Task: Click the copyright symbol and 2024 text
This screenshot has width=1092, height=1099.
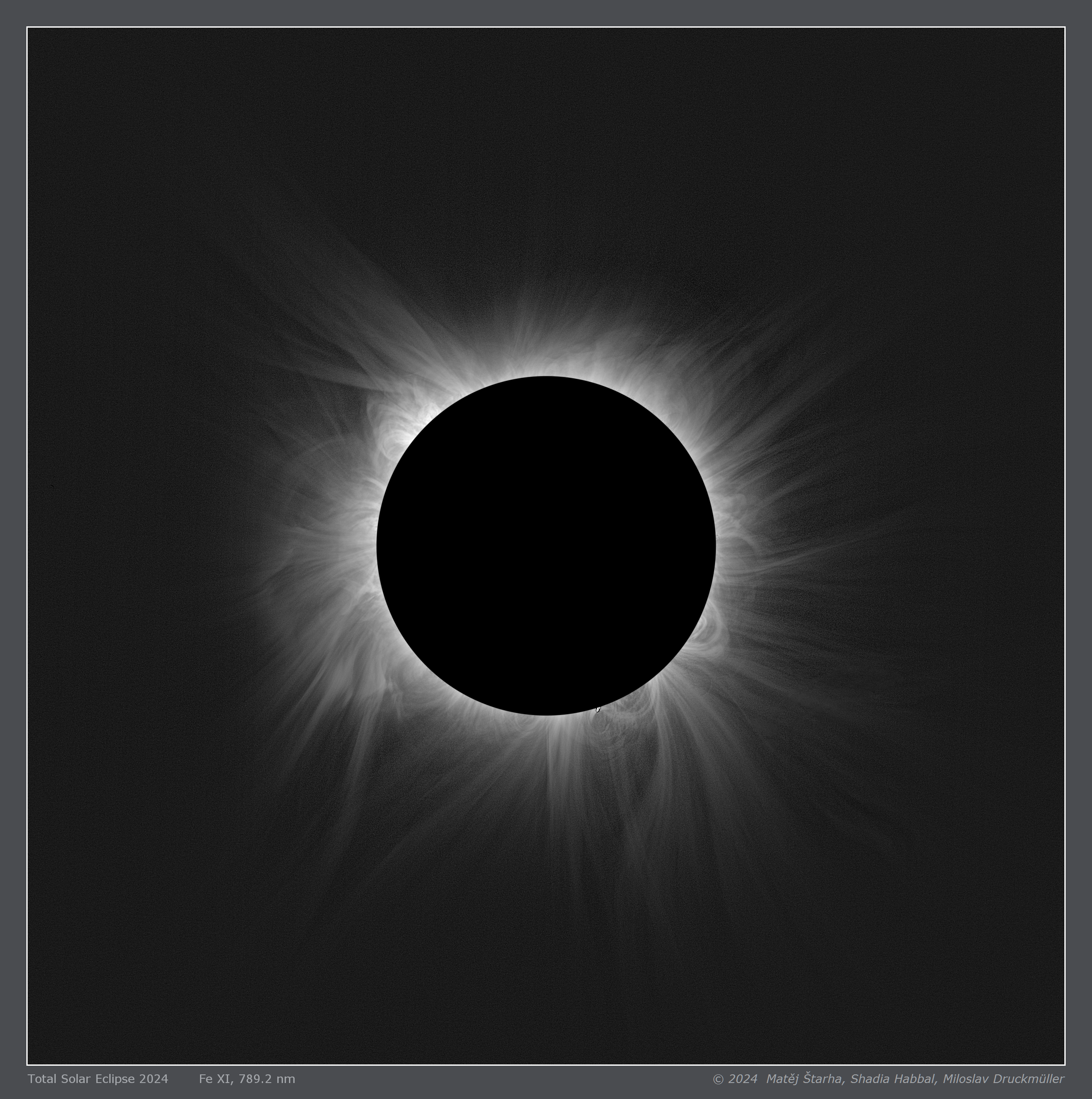Action: (x=734, y=1079)
